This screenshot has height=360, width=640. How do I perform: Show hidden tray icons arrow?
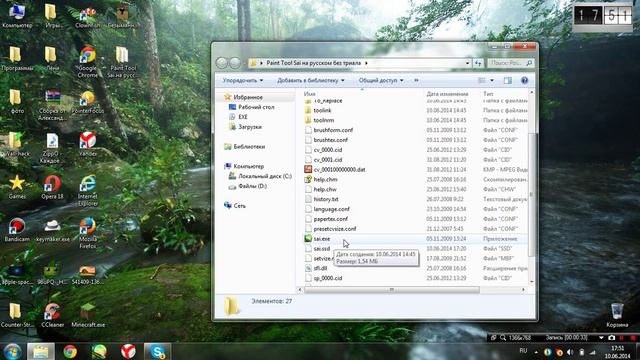point(536,352)
